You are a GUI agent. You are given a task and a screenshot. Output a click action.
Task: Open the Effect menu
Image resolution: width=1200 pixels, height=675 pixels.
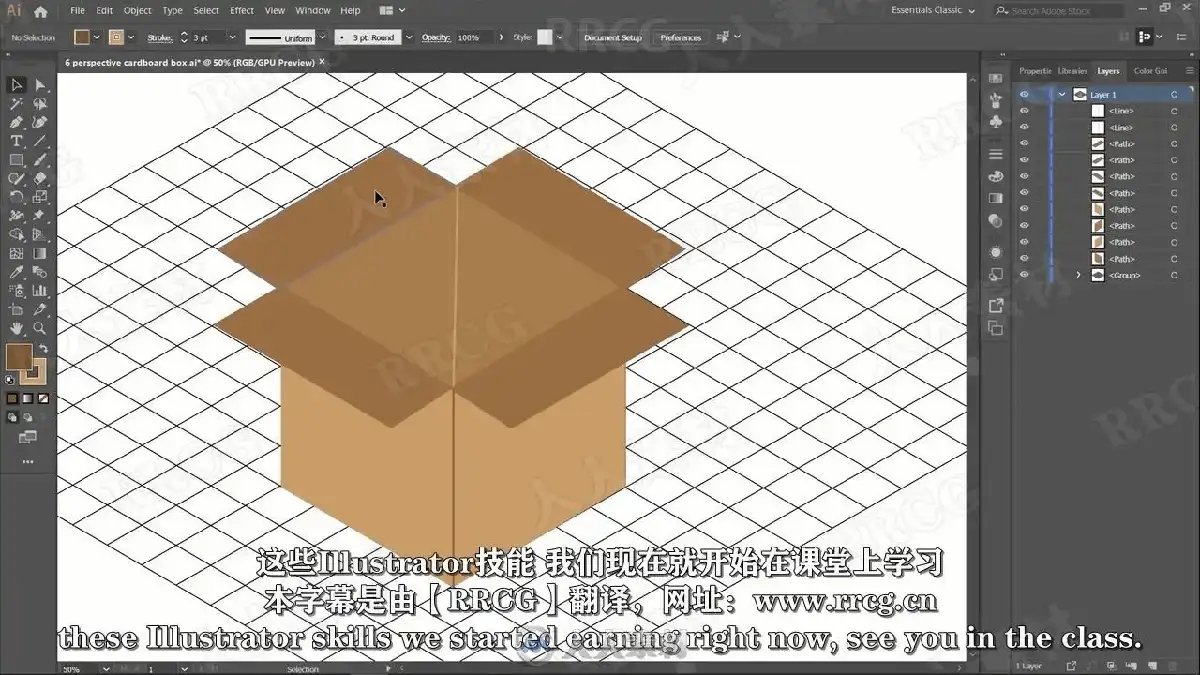[x=242, y=10]
